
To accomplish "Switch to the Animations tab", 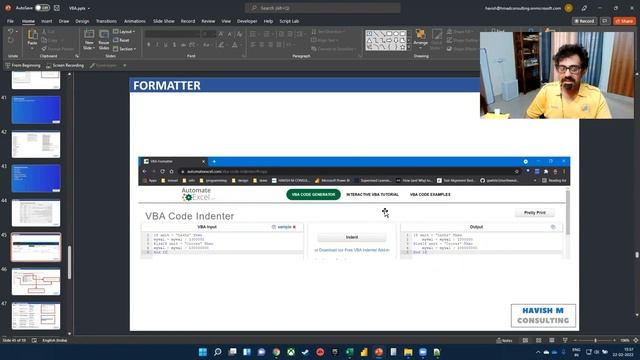I will (135, 21).
